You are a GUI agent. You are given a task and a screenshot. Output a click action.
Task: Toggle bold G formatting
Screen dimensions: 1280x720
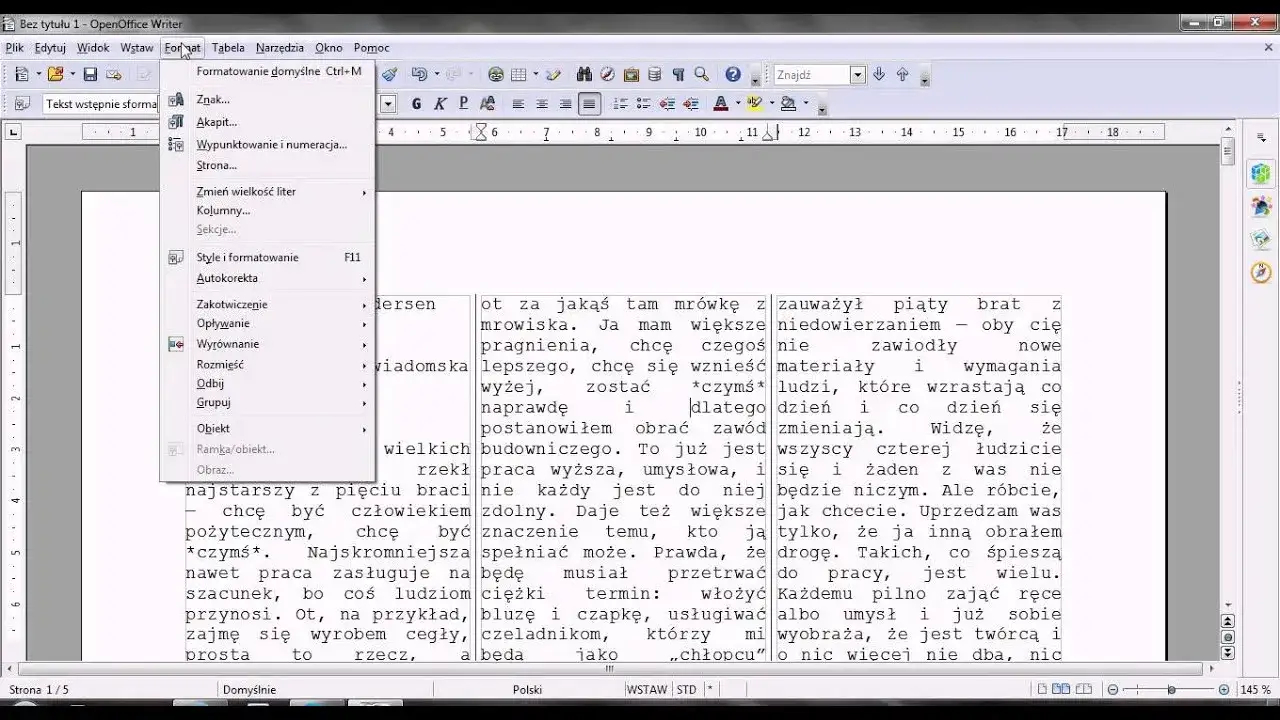tap(416, 103)
